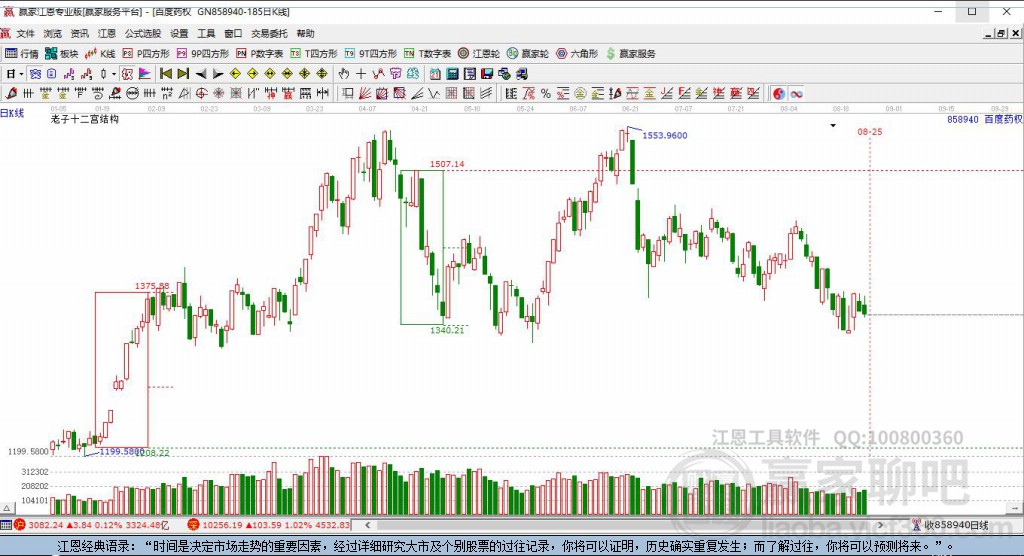Viewport: 1024px width, 556px height.
Task: Click the pencil draw icon
Action: tap(10, 94)
